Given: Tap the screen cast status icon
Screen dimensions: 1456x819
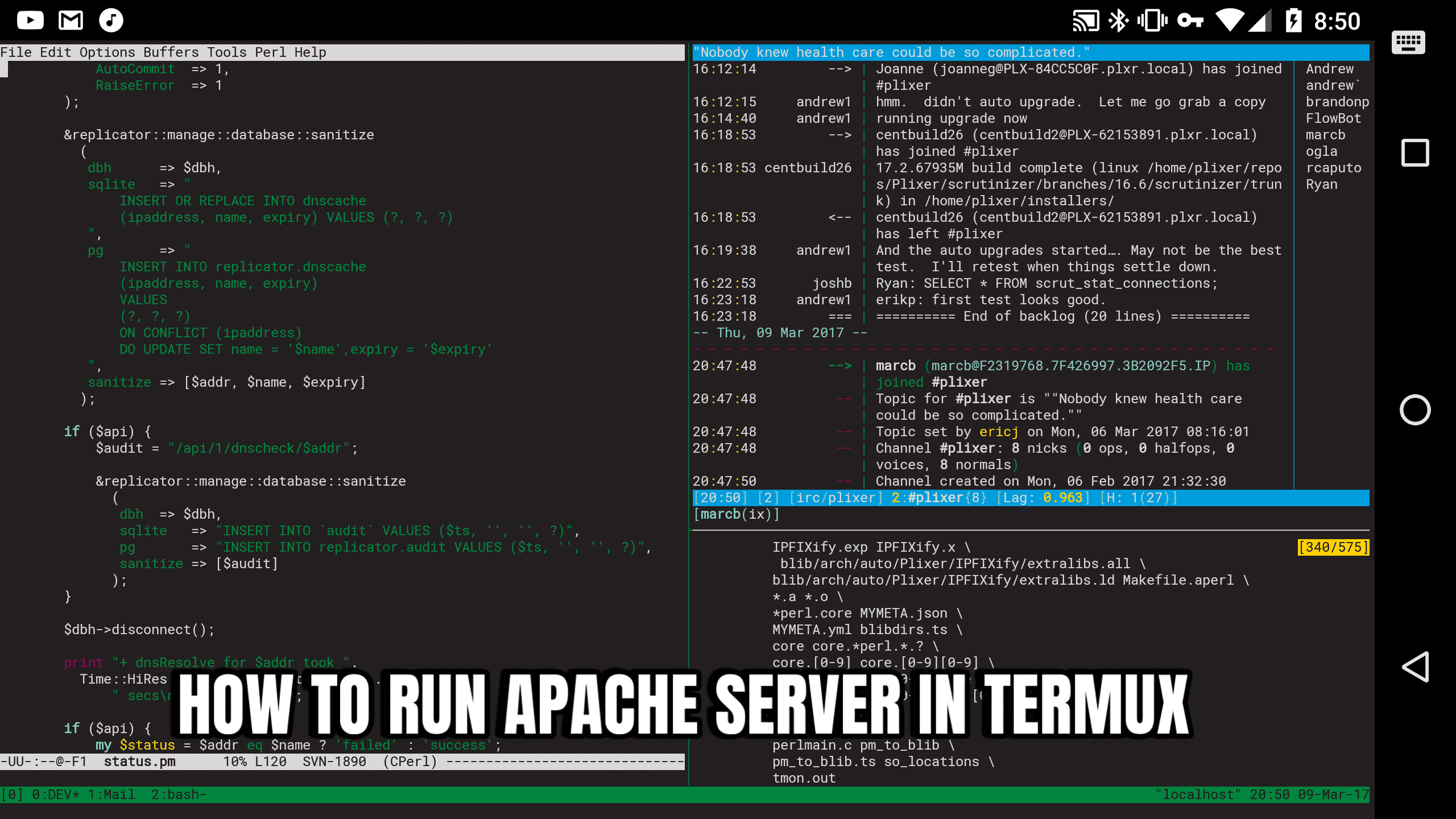Looking at the screenshot, I should [1086, 21].
